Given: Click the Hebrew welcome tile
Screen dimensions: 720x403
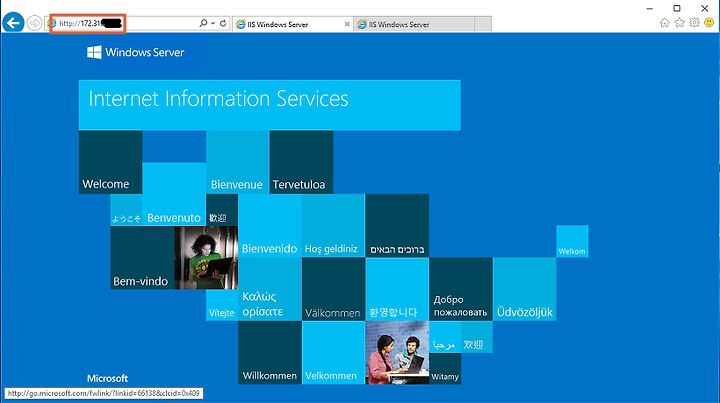Looking at the screenshot, I should point(397,225).
